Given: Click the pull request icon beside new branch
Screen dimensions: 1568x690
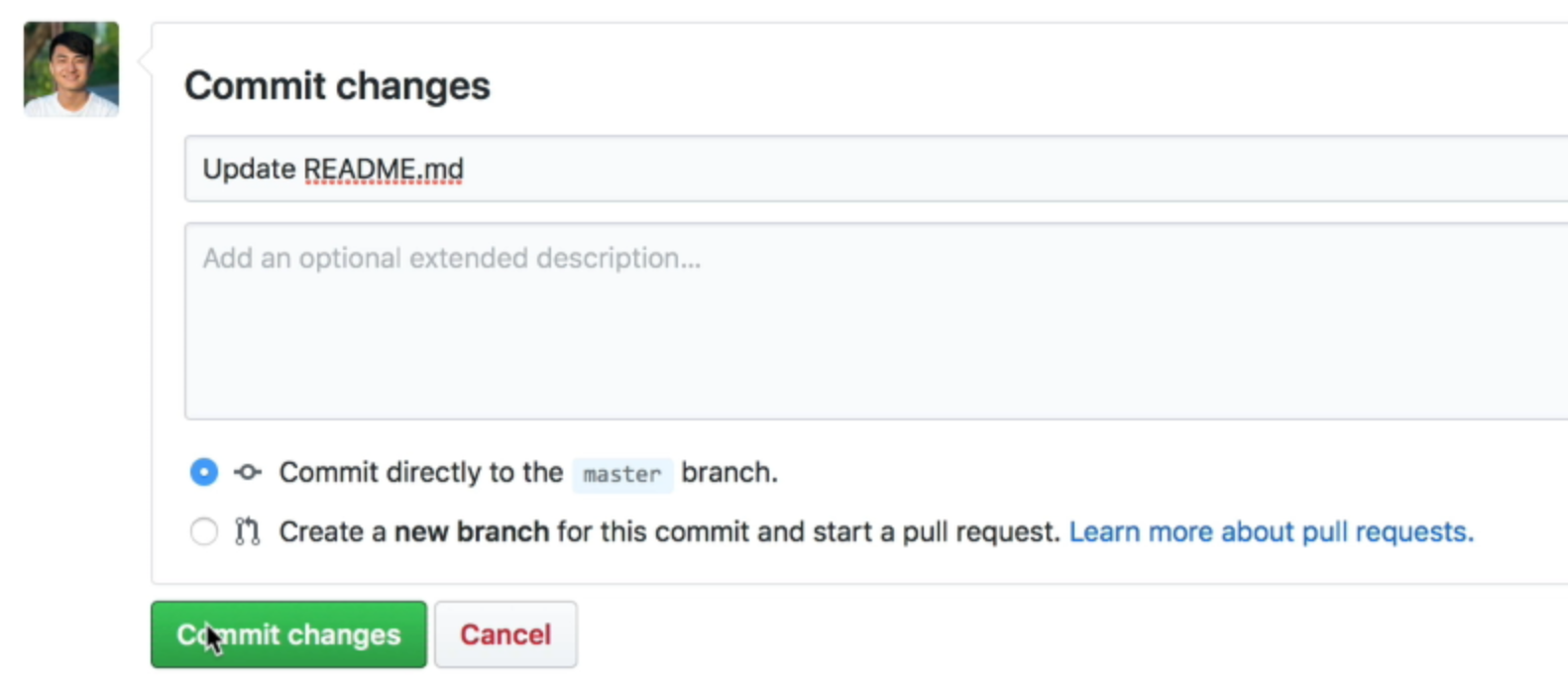Looking at the screenshot, I should pos(247,532).
